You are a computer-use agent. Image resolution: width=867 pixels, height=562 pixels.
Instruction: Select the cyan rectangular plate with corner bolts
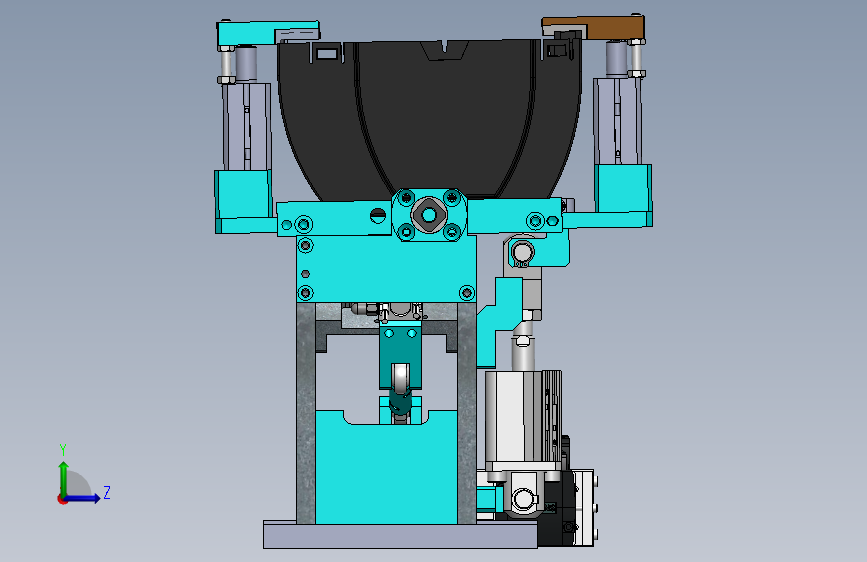(x=386, y=269)
